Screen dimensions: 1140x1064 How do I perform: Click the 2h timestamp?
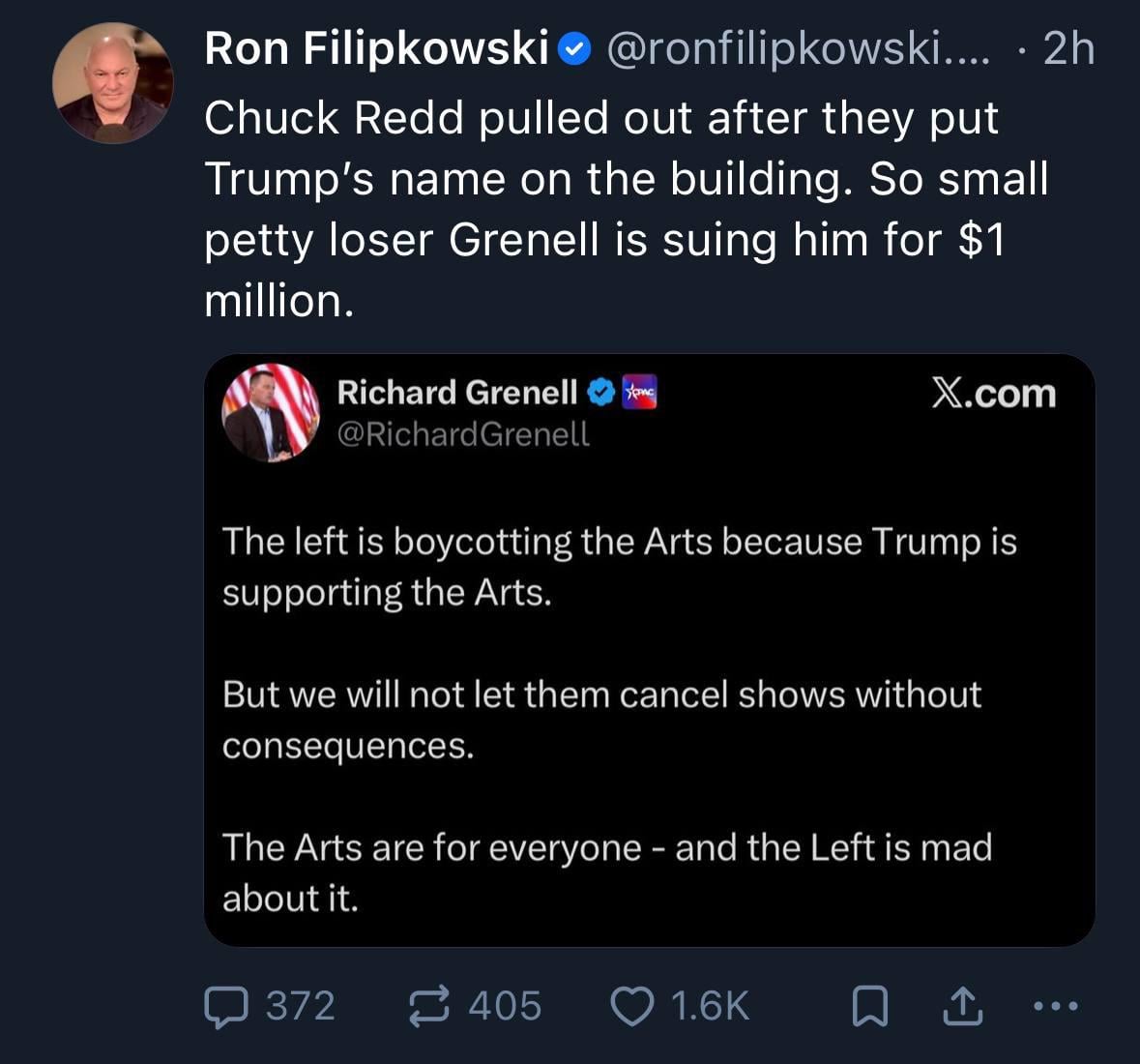[x=1068, y=48]
